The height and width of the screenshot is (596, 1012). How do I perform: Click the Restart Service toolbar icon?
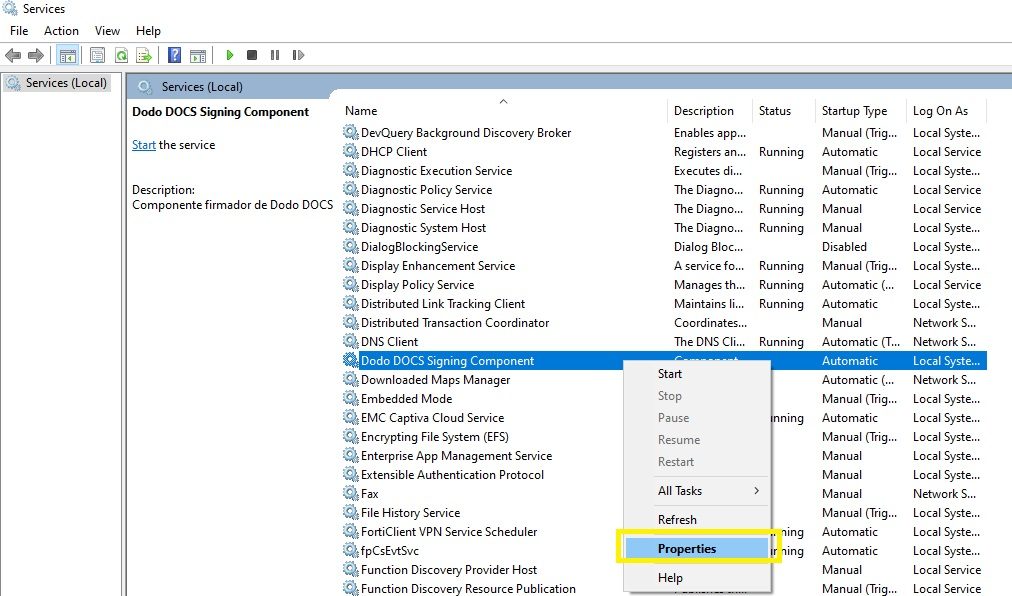[298, 56]
